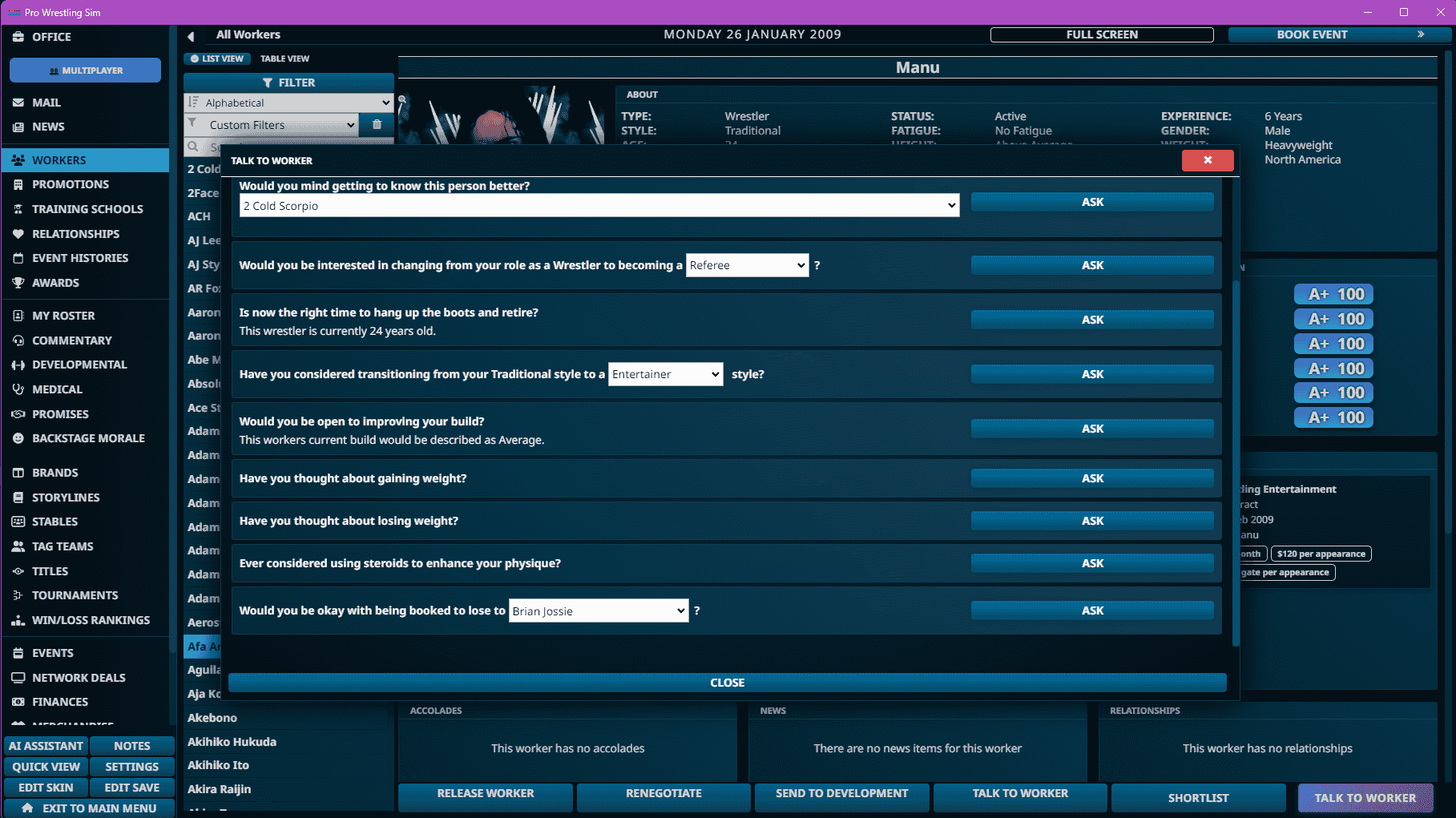Viewport: 1456px width, 818px height.
Task: Open Settings
Action: [x=132, y=767]
